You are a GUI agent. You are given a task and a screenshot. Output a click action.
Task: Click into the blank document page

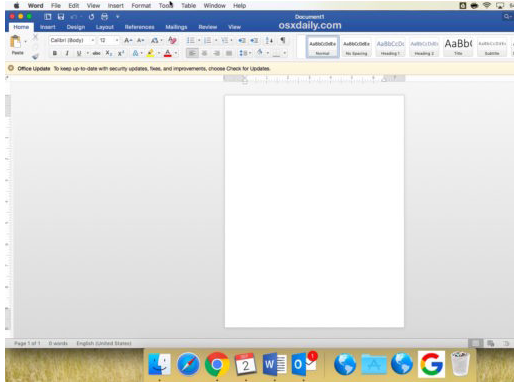[x=314, y=211]
